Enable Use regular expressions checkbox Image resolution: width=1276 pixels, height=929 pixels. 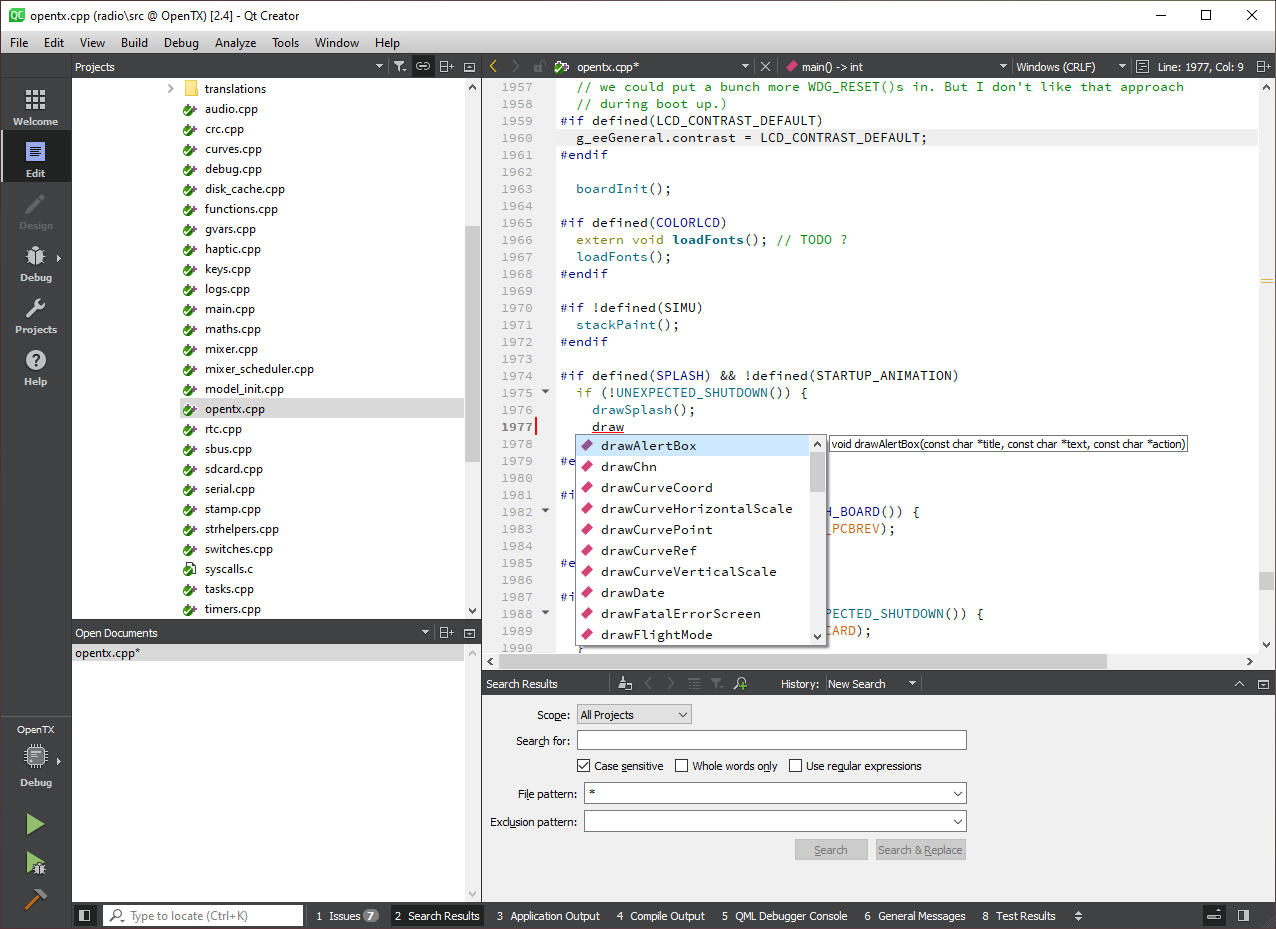pos(796,766)
